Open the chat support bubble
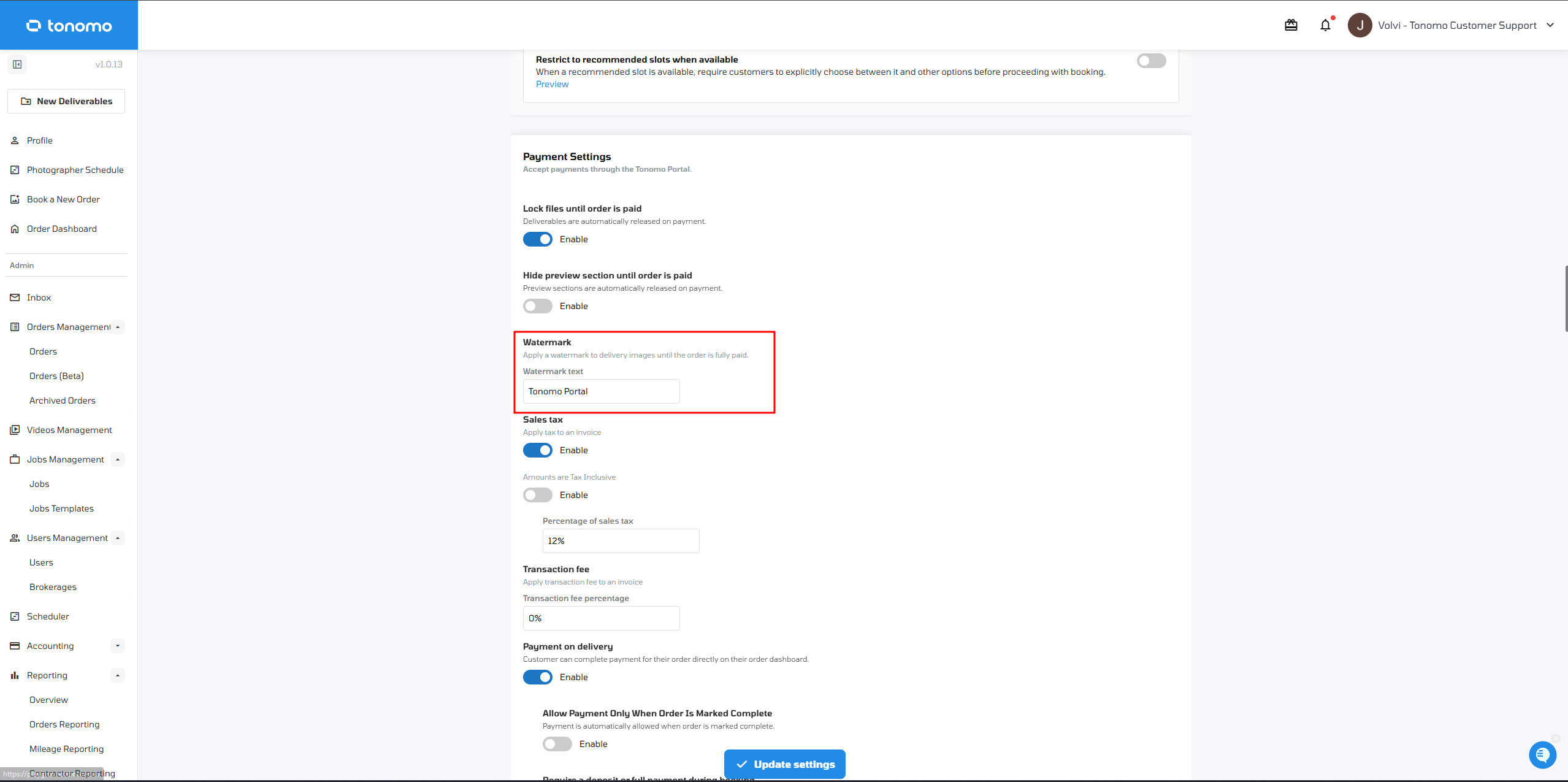1568x782 pixels. (1542, 754)
